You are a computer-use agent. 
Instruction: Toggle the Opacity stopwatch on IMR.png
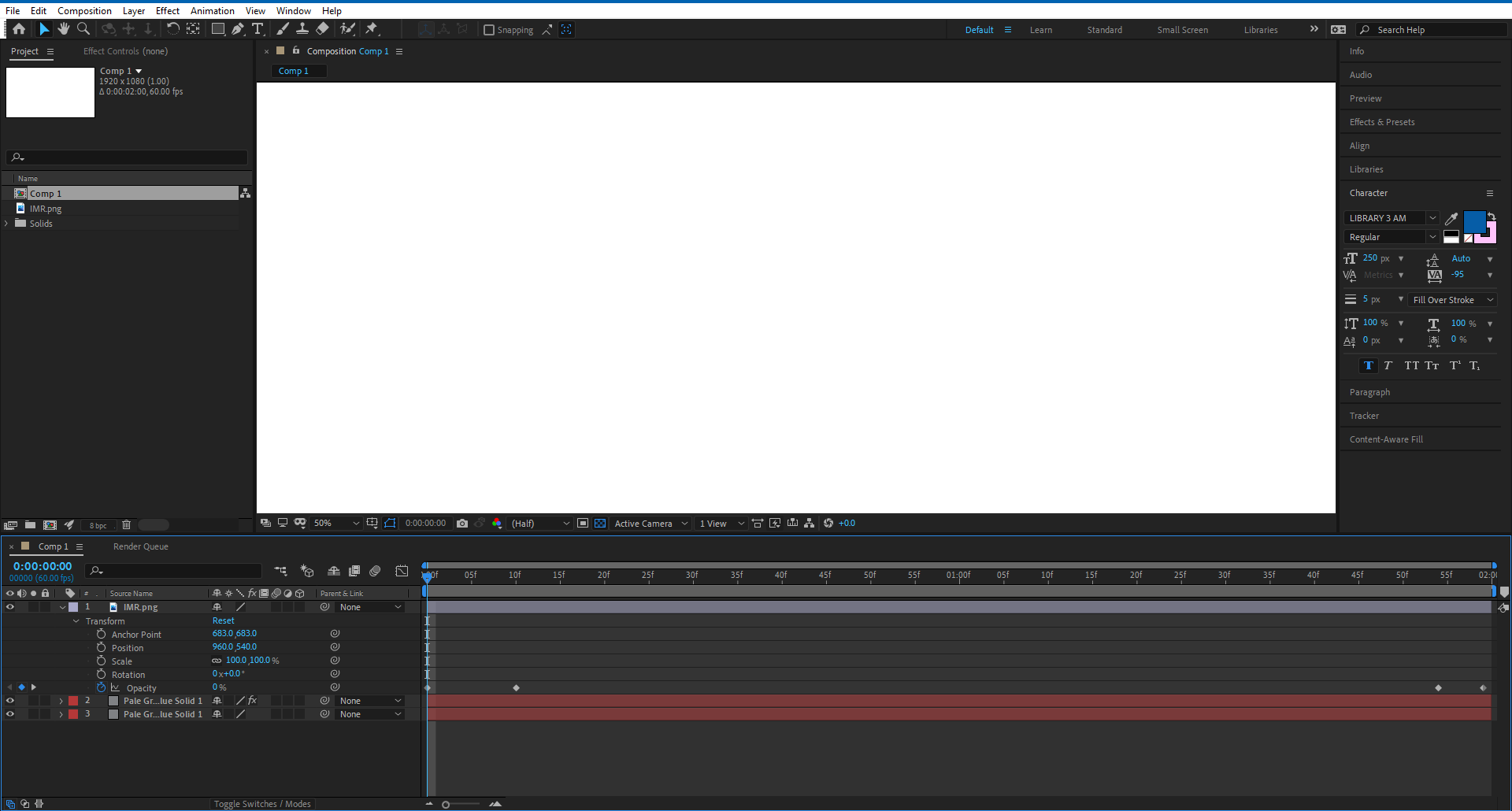pos(102,687)
